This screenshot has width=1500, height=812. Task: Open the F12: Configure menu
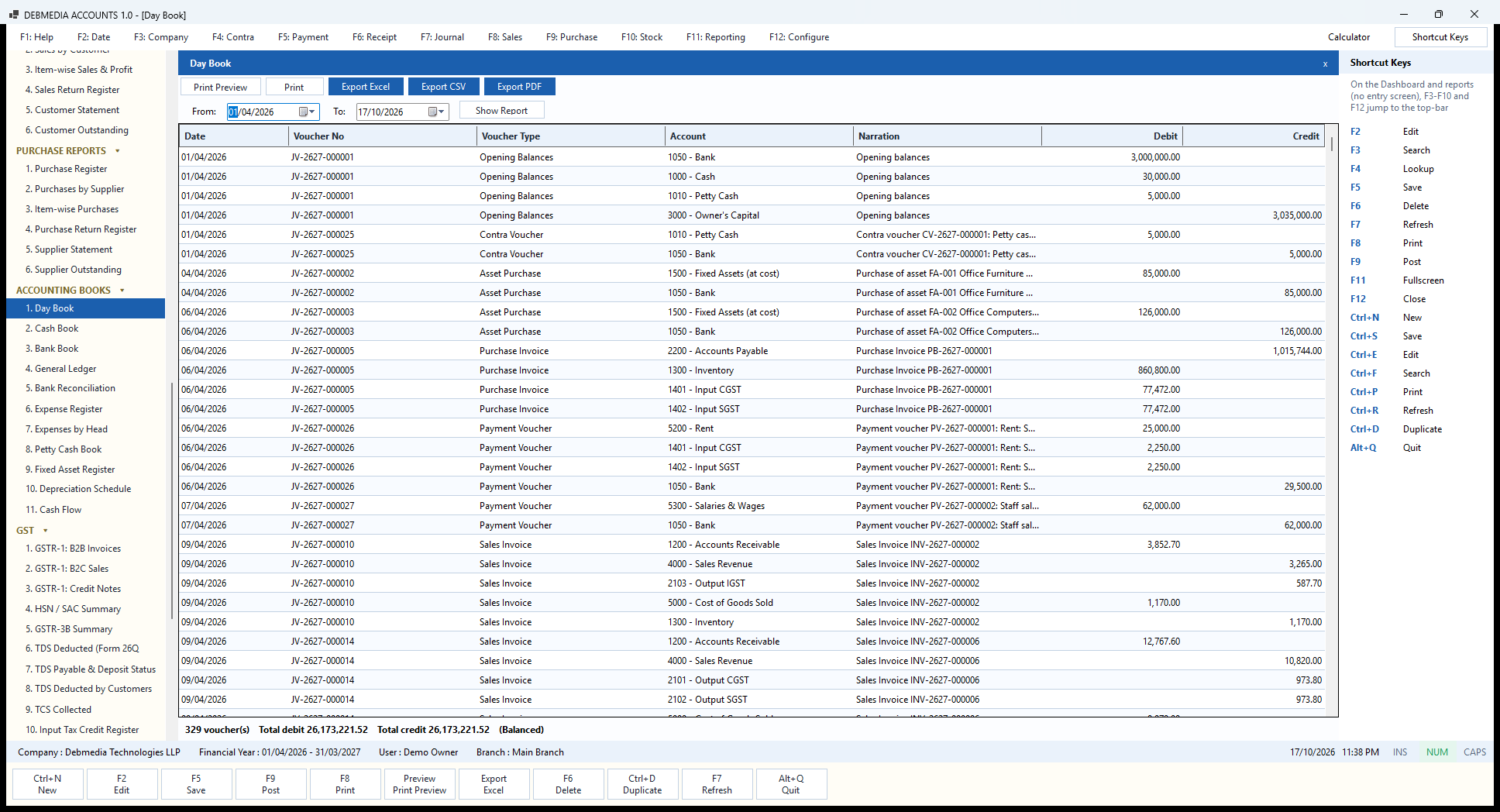coord(799,37)
